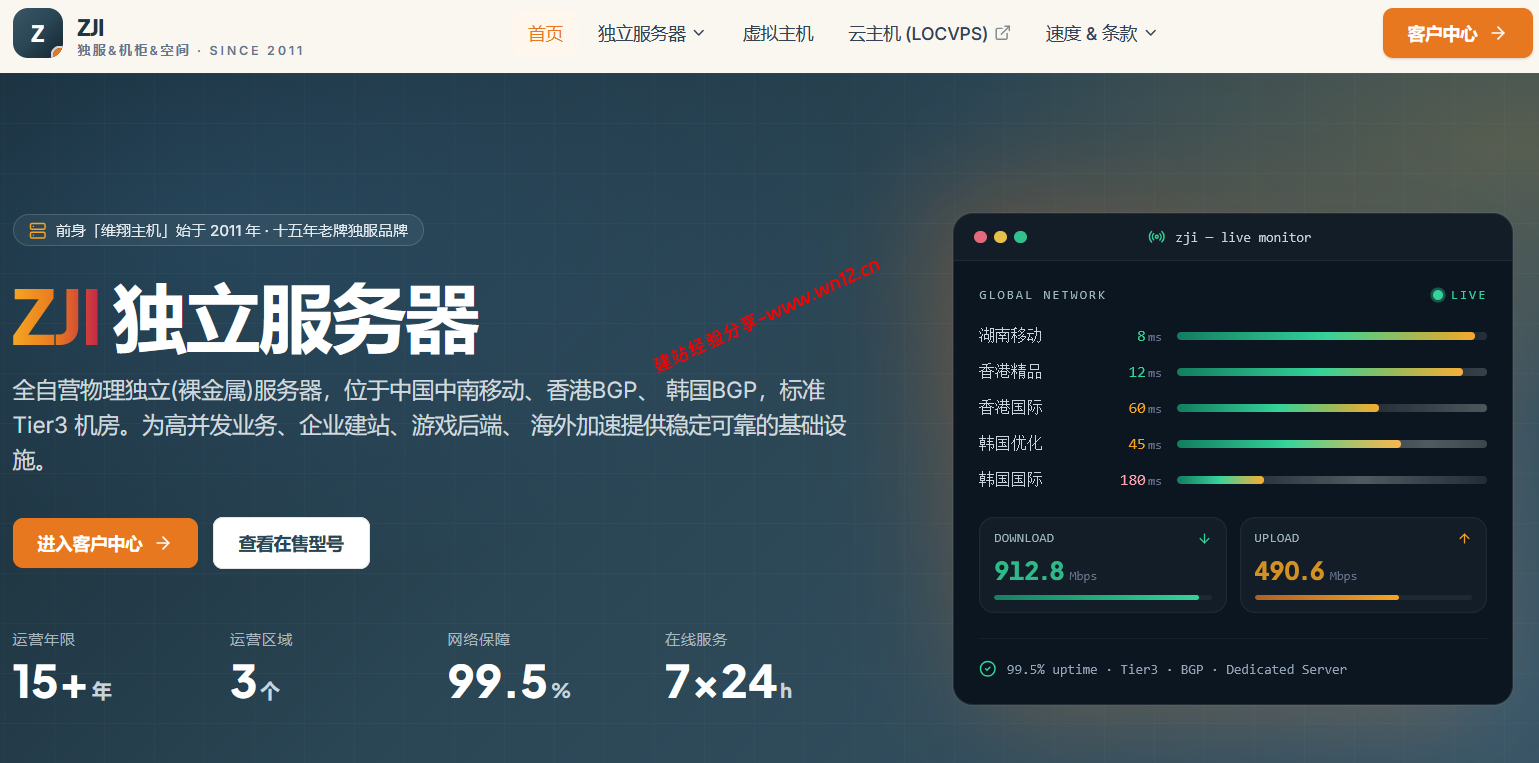This screenshot has width=1539, height=763.
Task: Click the 香港国际 label
Action: (x=1010, y=407)
